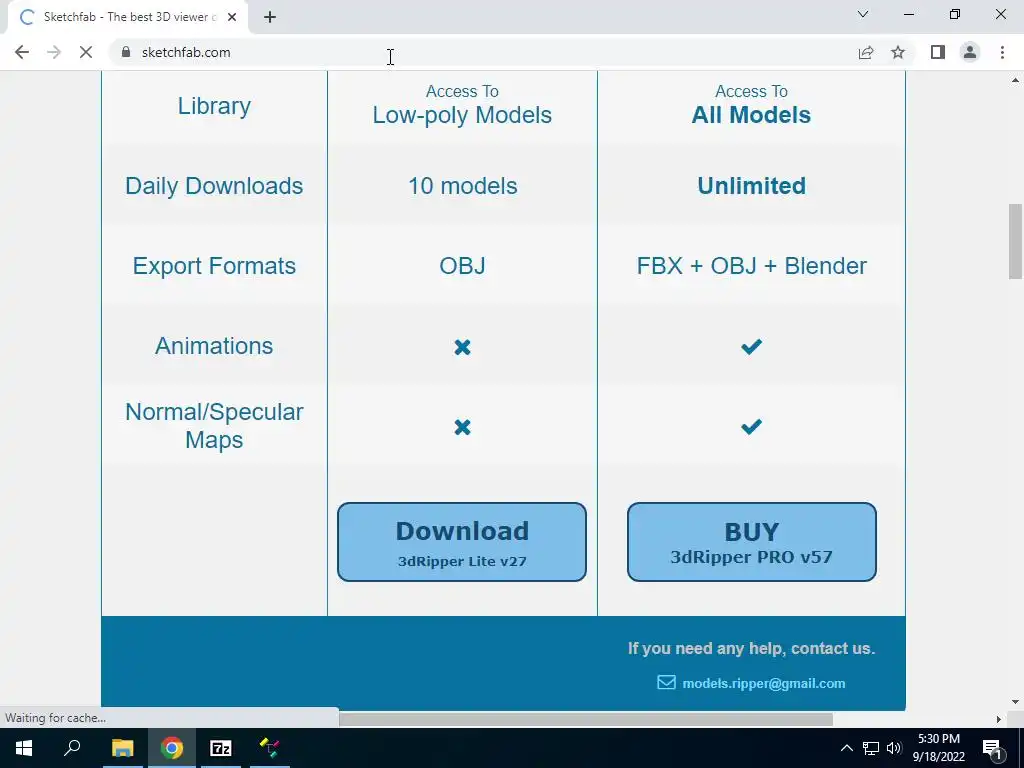Viewport: 1024px width, 768px height.
Task: Click BUY 3dRipper PRO v57 button
Action: tap(752, 542)
